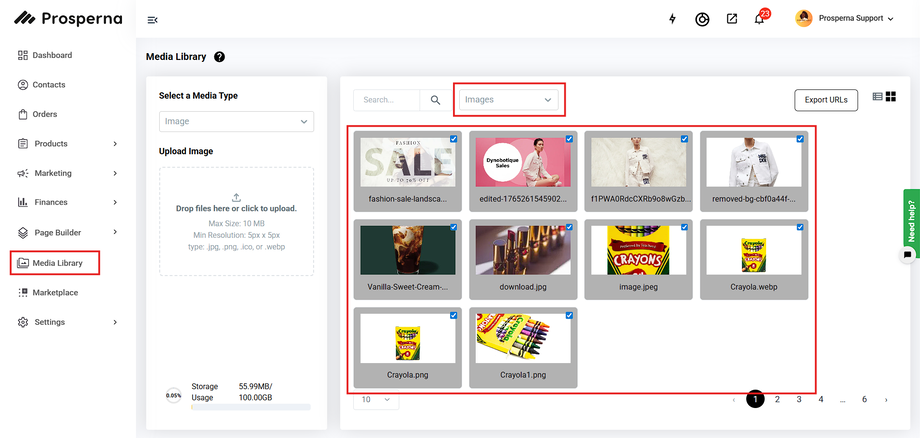Screen dimensions: 920x438
Task: Click the Marketplace icon
Action: pyautogui.click(x=23, y=293)
